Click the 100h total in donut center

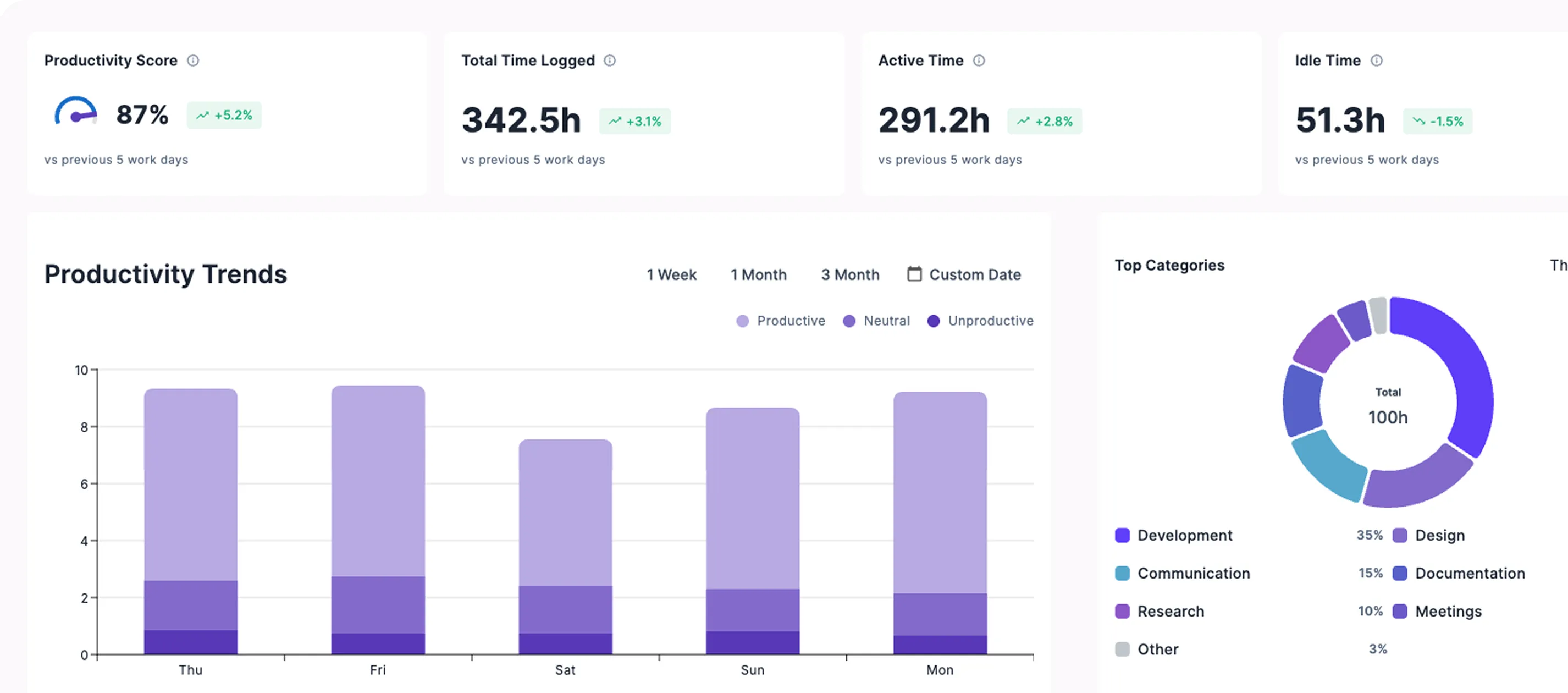click(x=1388, y=418)
